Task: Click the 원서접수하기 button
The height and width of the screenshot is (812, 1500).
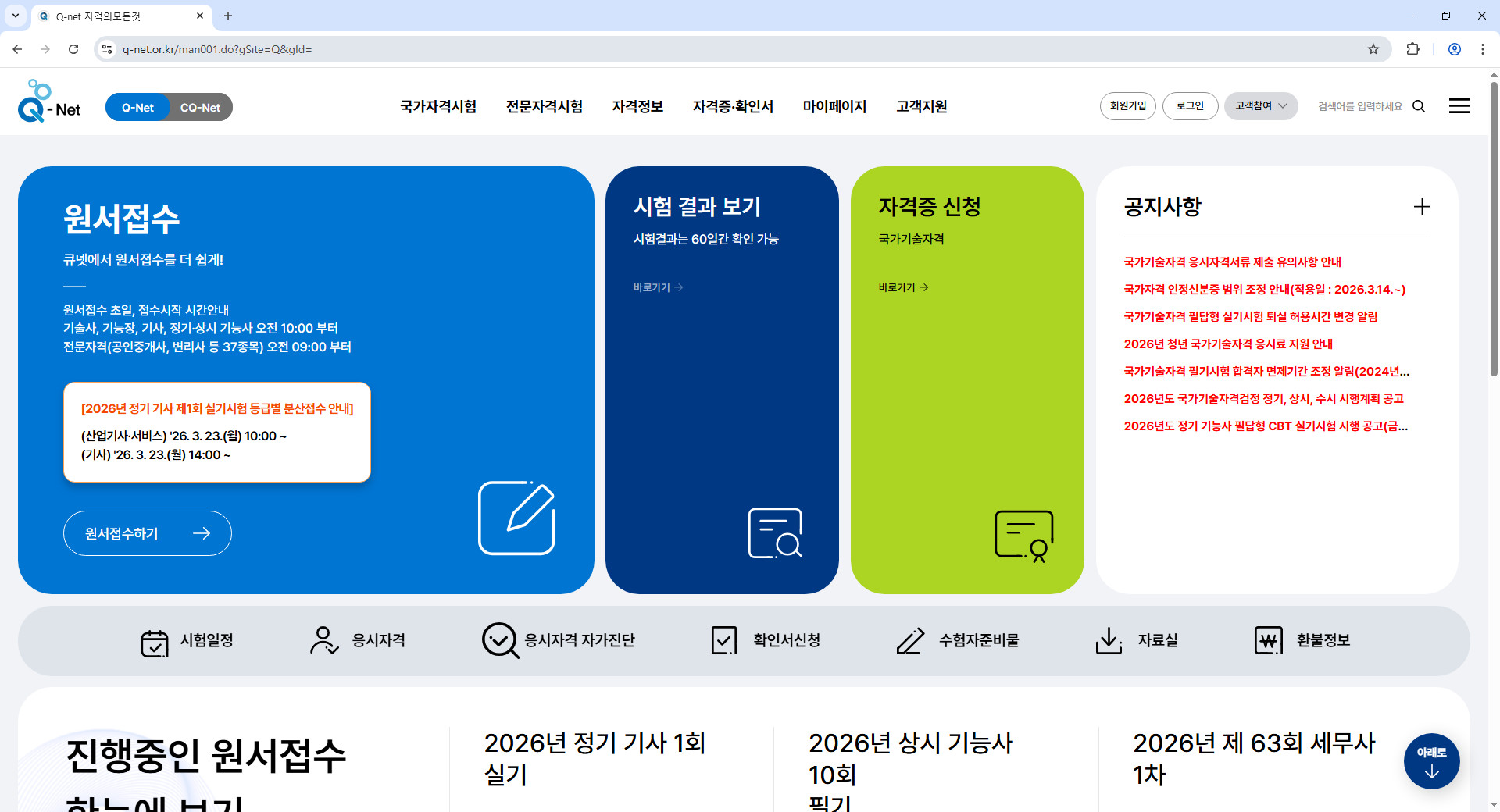Action: click(x=148, y=533)
